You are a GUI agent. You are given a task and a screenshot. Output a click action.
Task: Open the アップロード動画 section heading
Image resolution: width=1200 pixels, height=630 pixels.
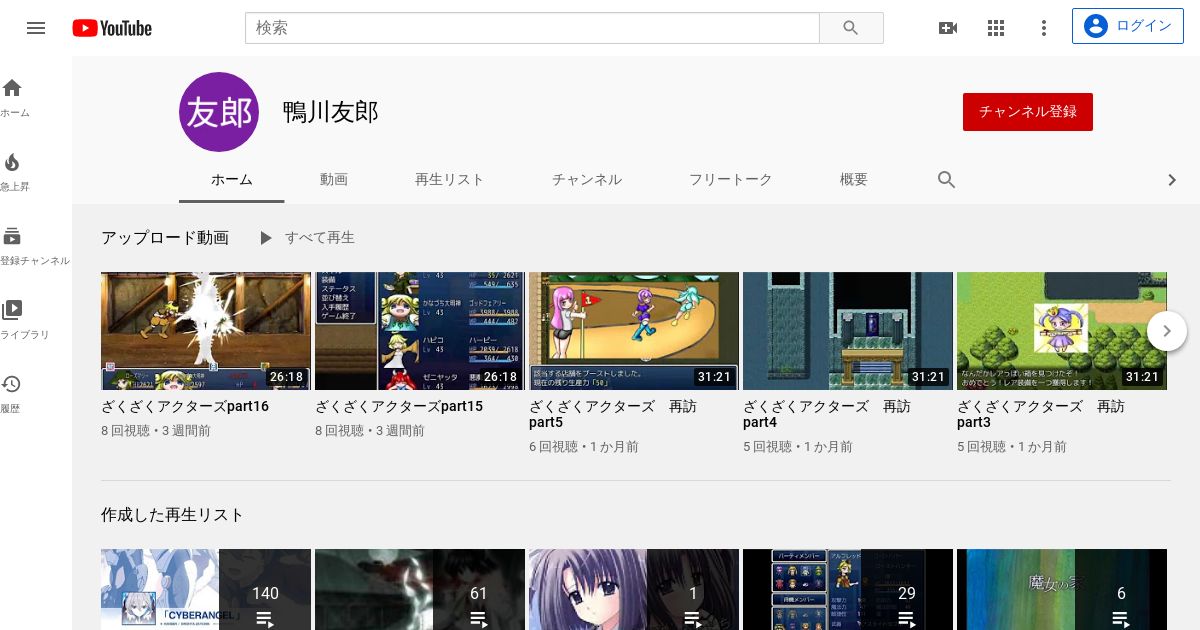click(165, 238)
